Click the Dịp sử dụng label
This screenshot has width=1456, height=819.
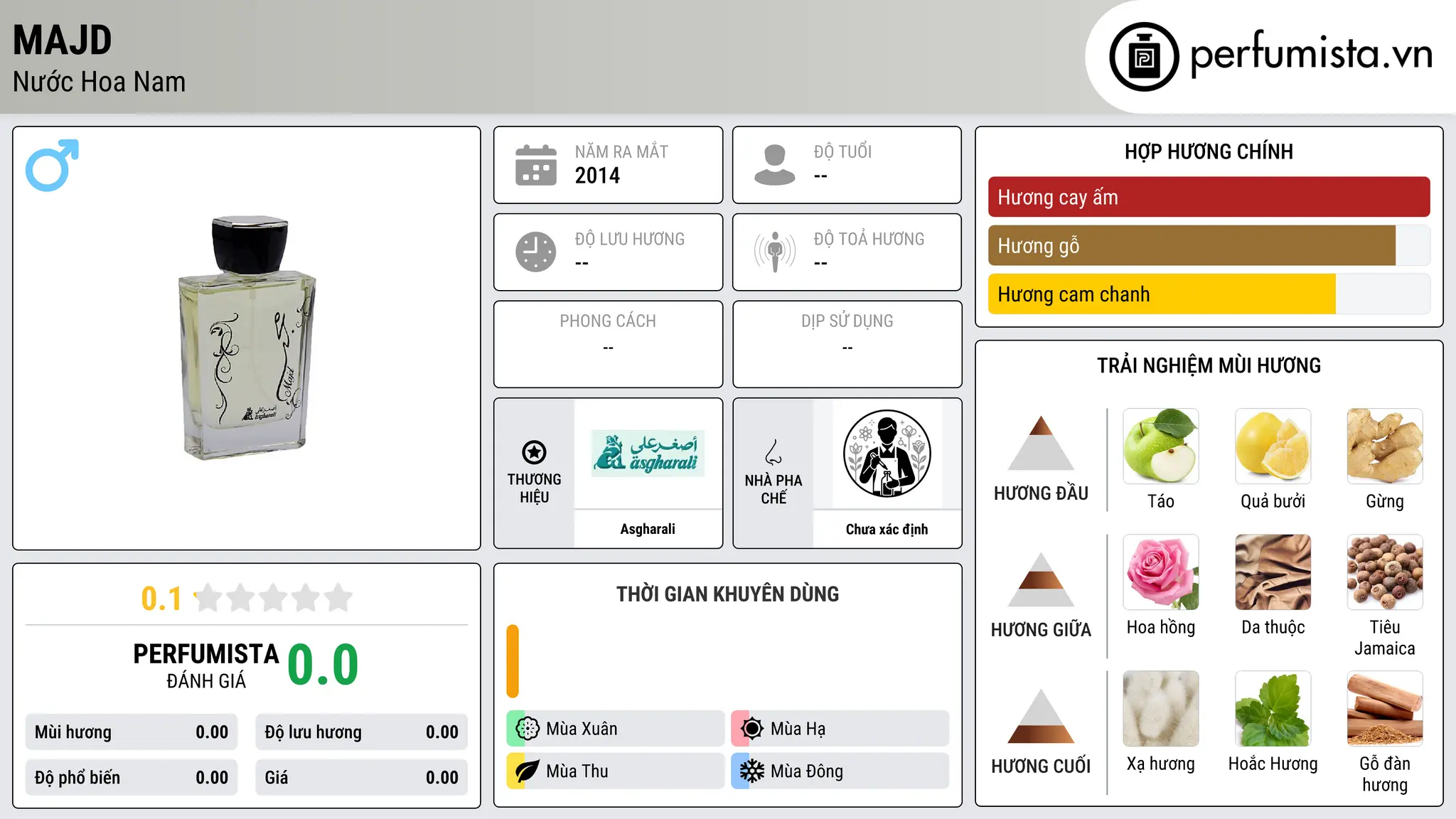(x=847, y=321)
